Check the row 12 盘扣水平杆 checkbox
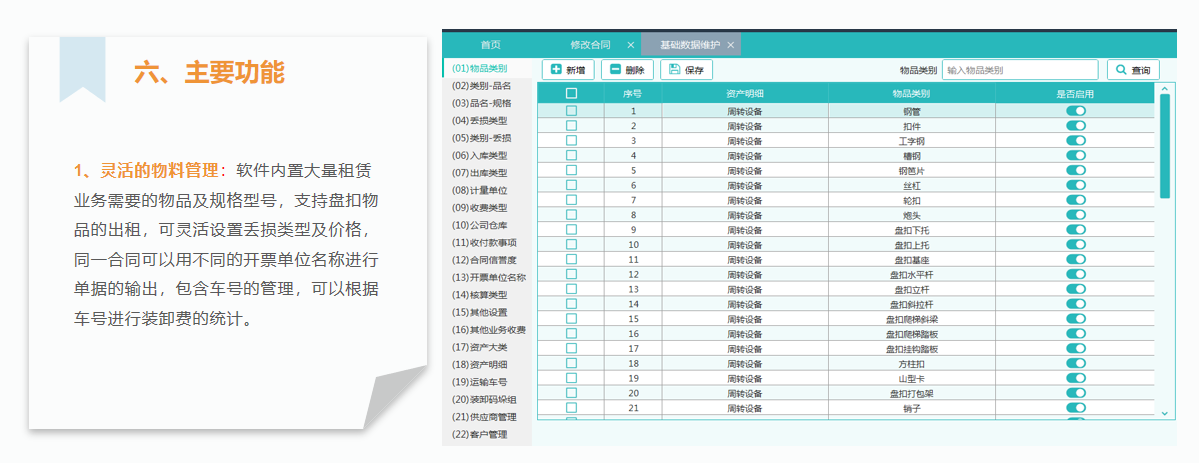Viewport: 1199px width, 463px height. (x=571, y=274)
